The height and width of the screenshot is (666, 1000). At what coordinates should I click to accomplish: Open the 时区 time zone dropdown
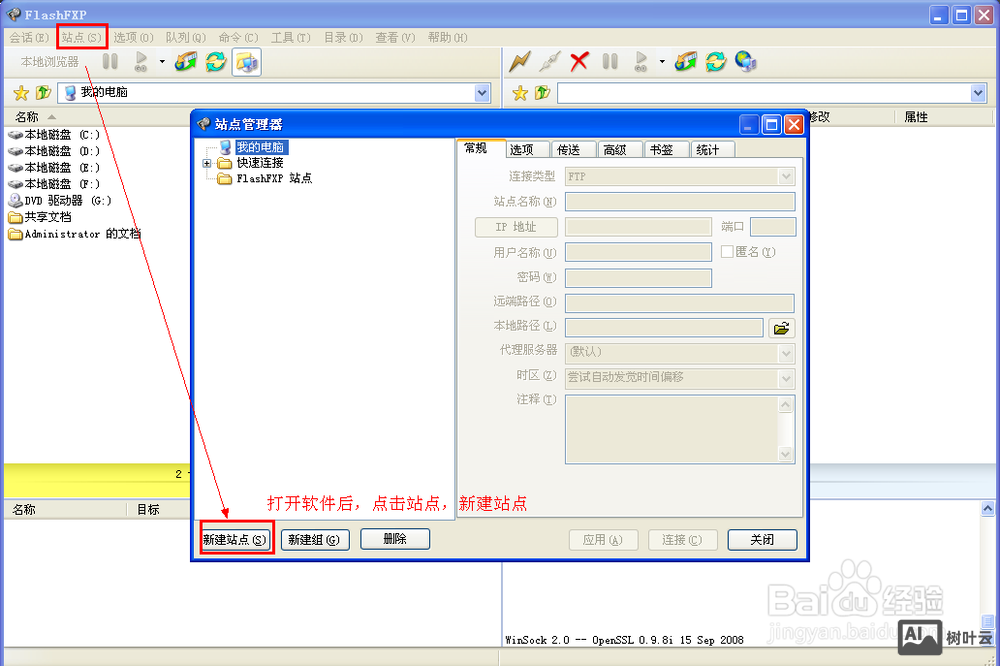click(786, 377)
